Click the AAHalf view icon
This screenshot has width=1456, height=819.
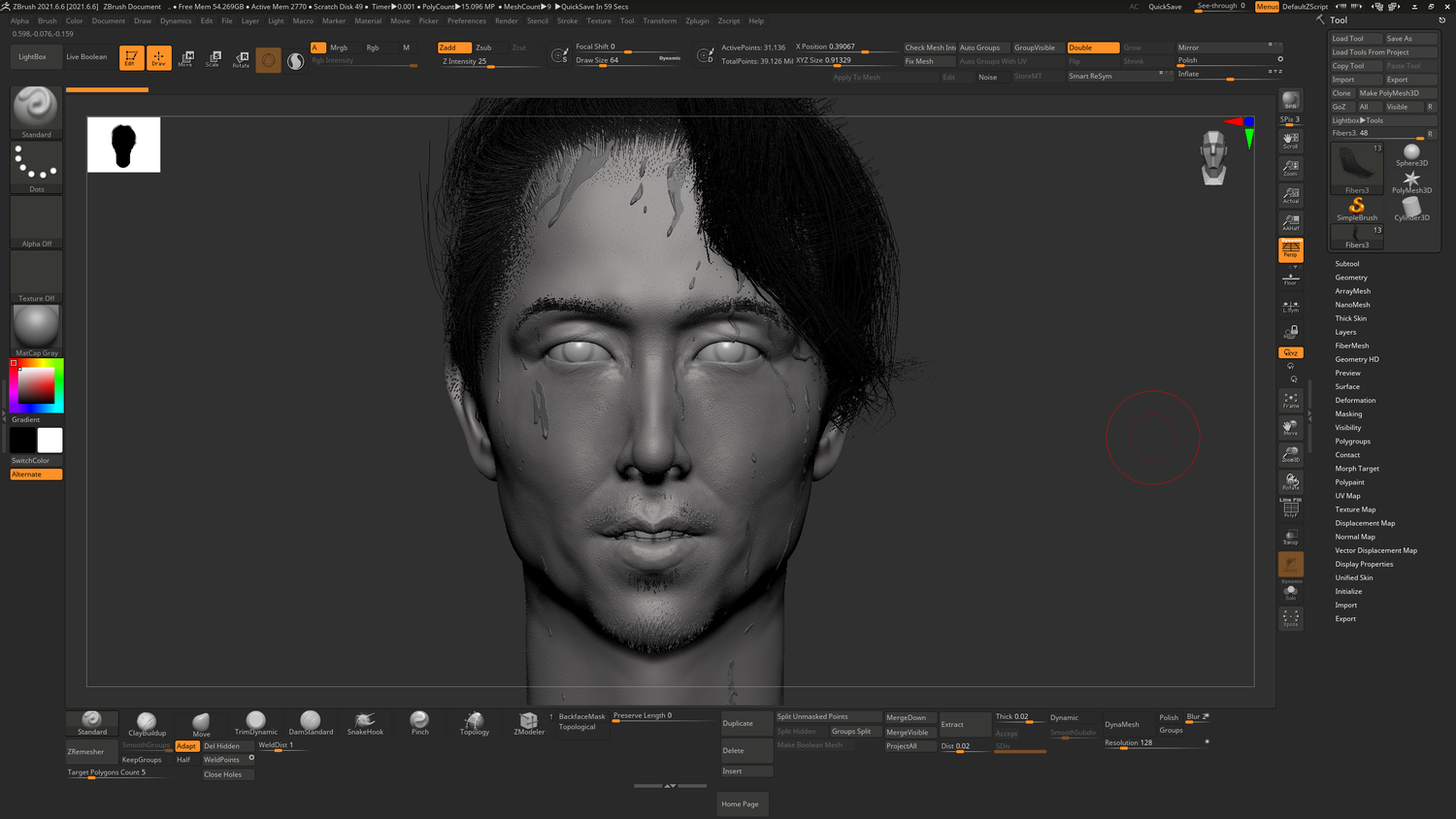1291,223
